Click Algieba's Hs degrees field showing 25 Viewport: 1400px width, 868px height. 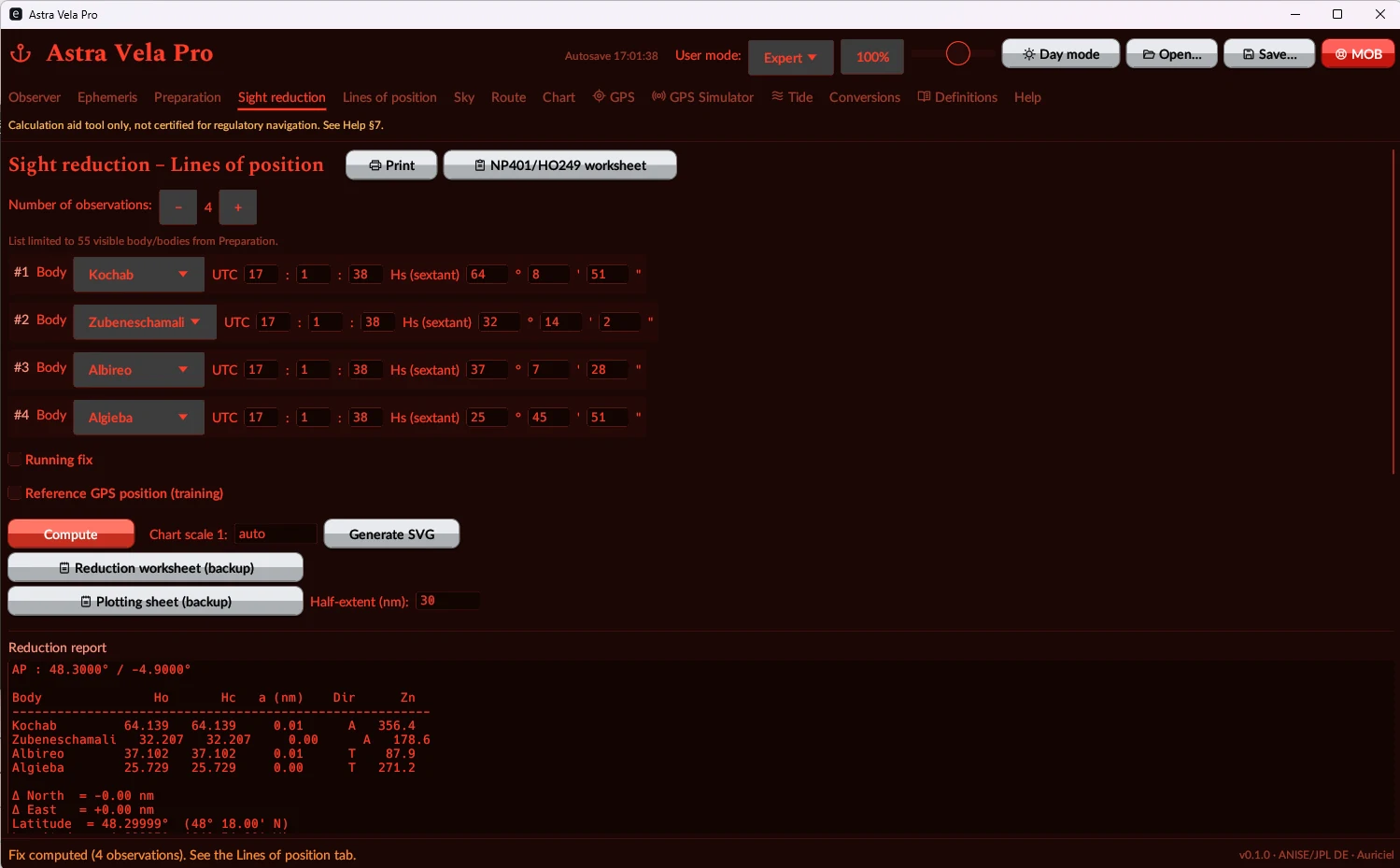point(487,418)
